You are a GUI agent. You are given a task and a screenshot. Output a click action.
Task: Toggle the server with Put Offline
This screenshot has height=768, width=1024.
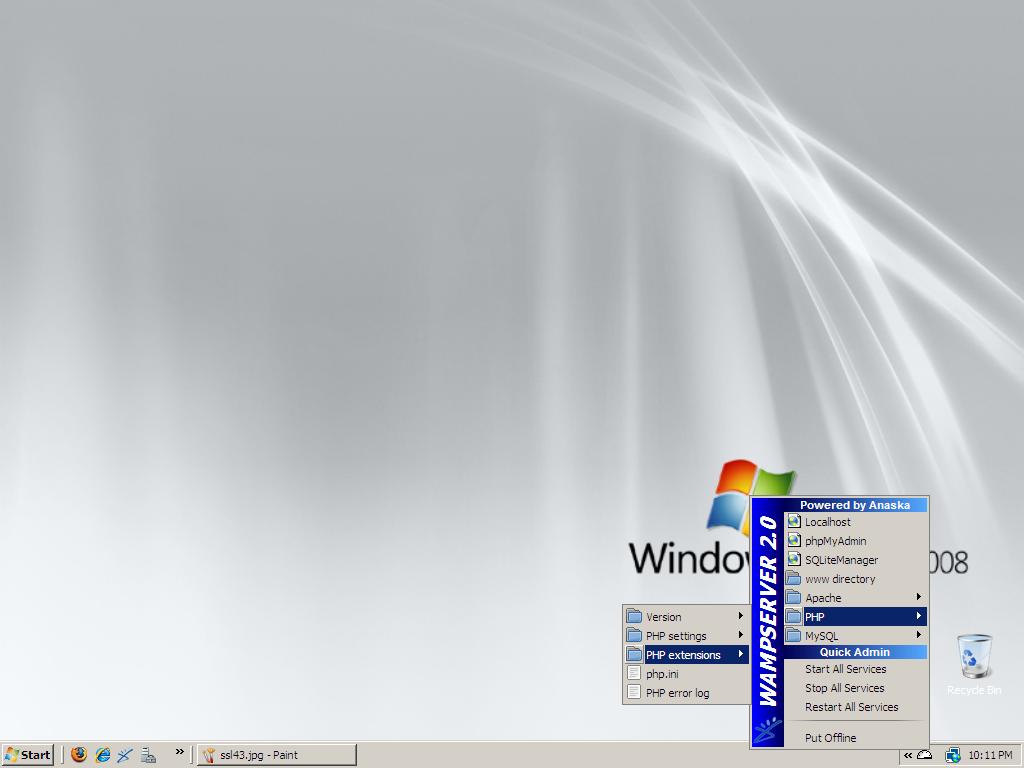(x=830, y=738)
